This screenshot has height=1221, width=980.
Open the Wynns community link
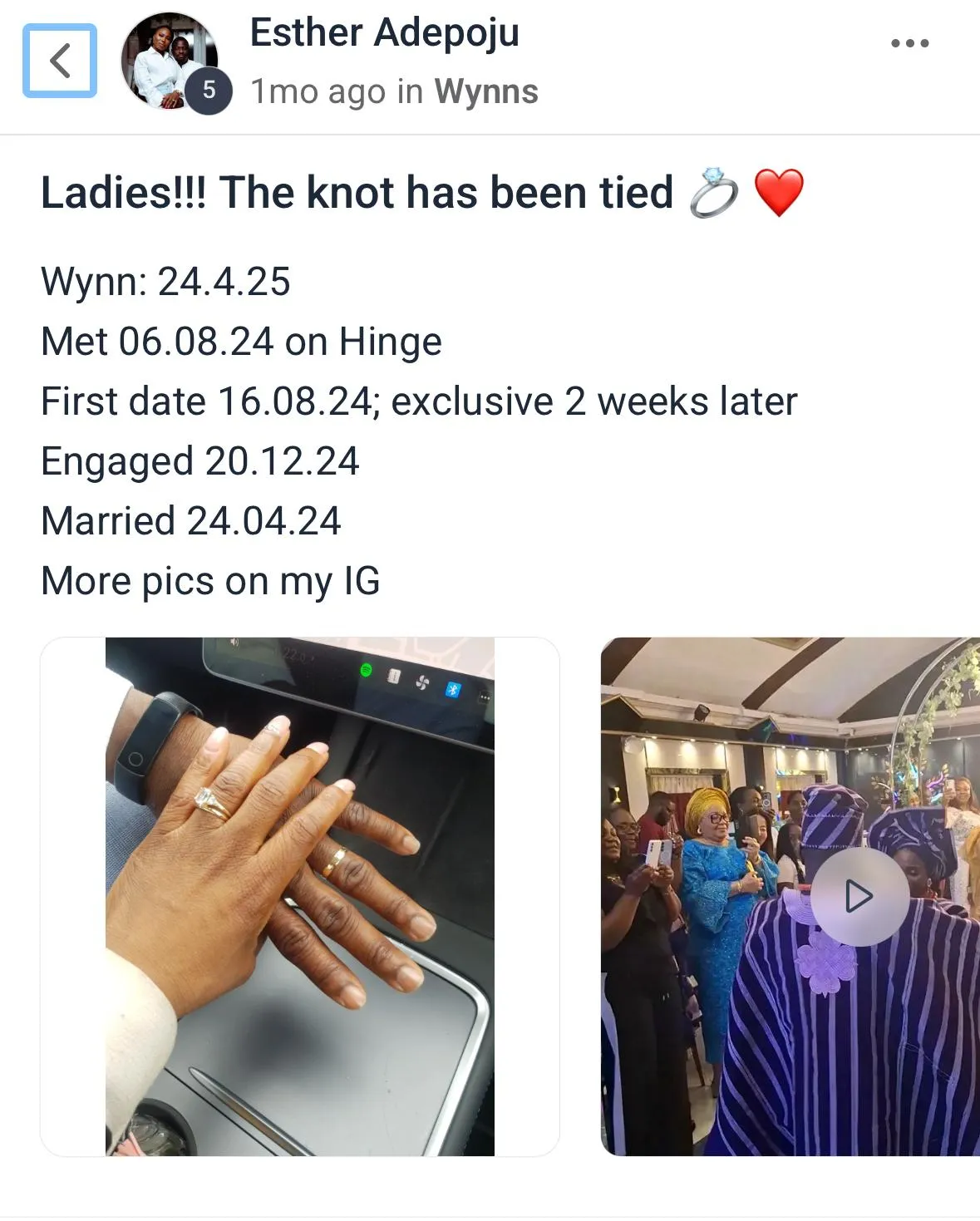coord(486,91)
